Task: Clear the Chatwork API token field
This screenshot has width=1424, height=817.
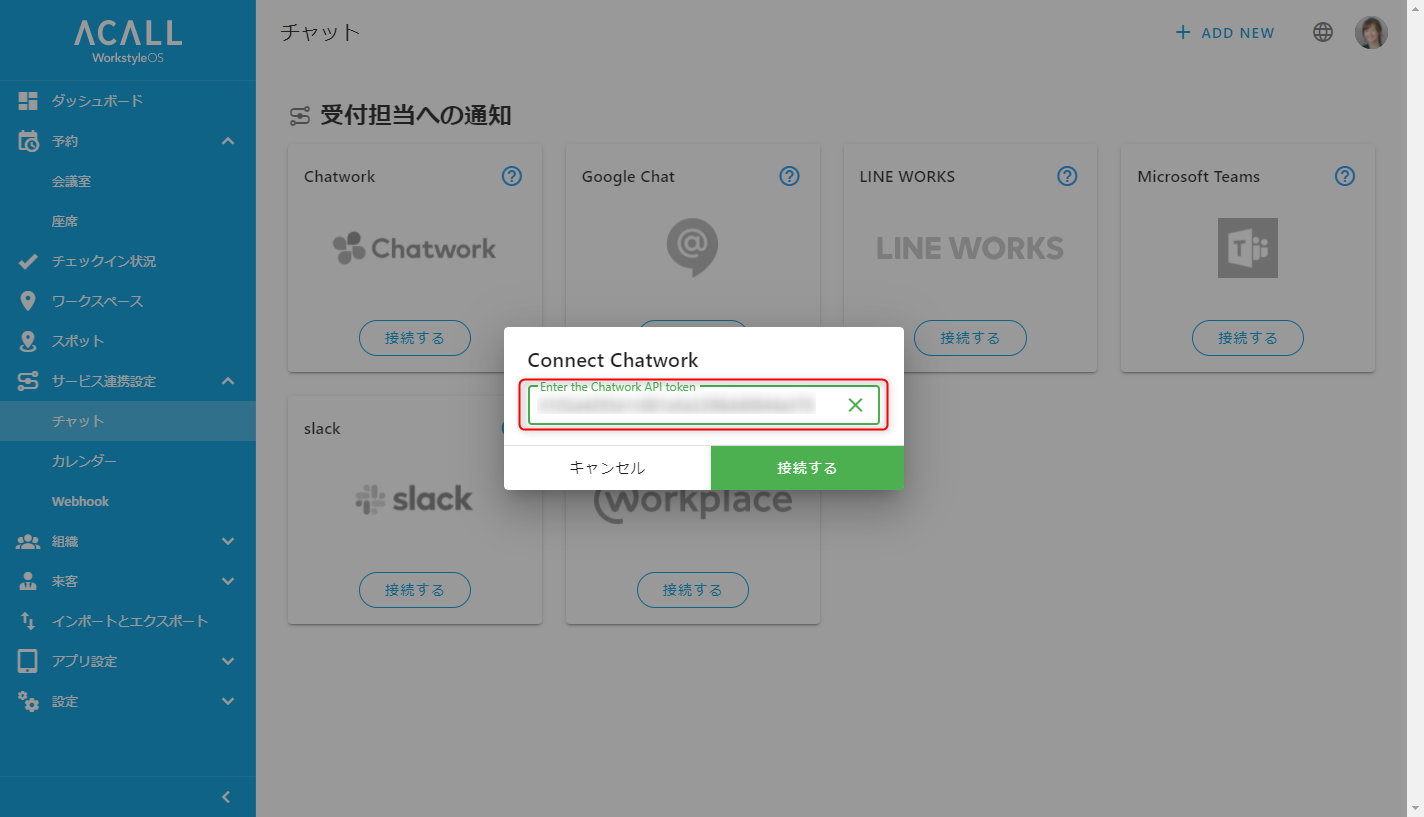Action: 855,405
